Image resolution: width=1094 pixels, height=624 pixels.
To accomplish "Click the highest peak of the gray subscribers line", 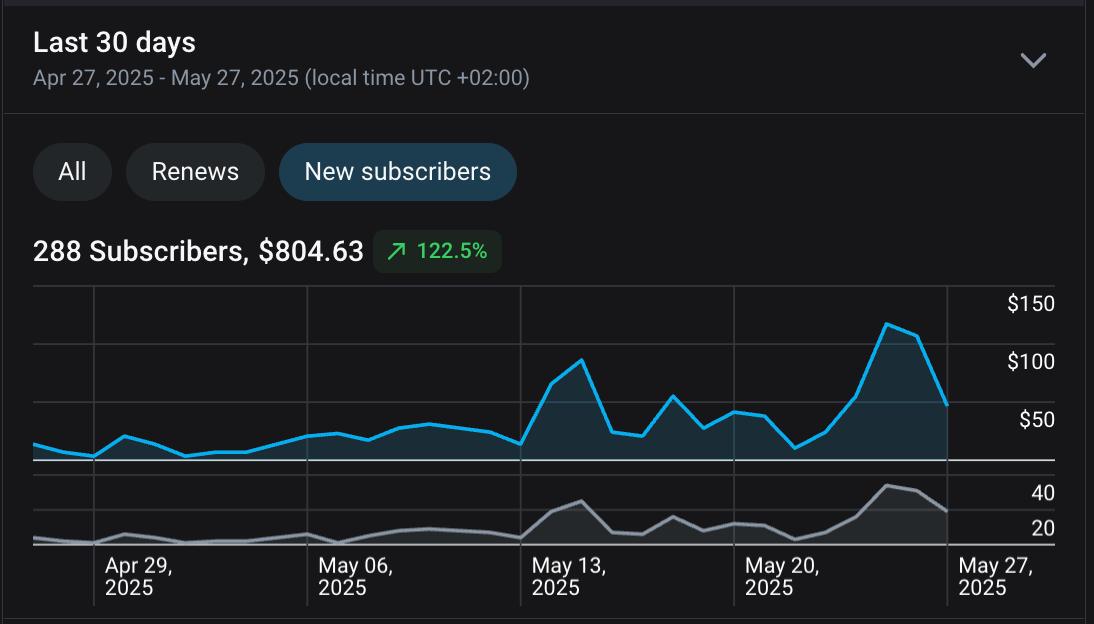I will pyautogui.click(x=886, y=485).
